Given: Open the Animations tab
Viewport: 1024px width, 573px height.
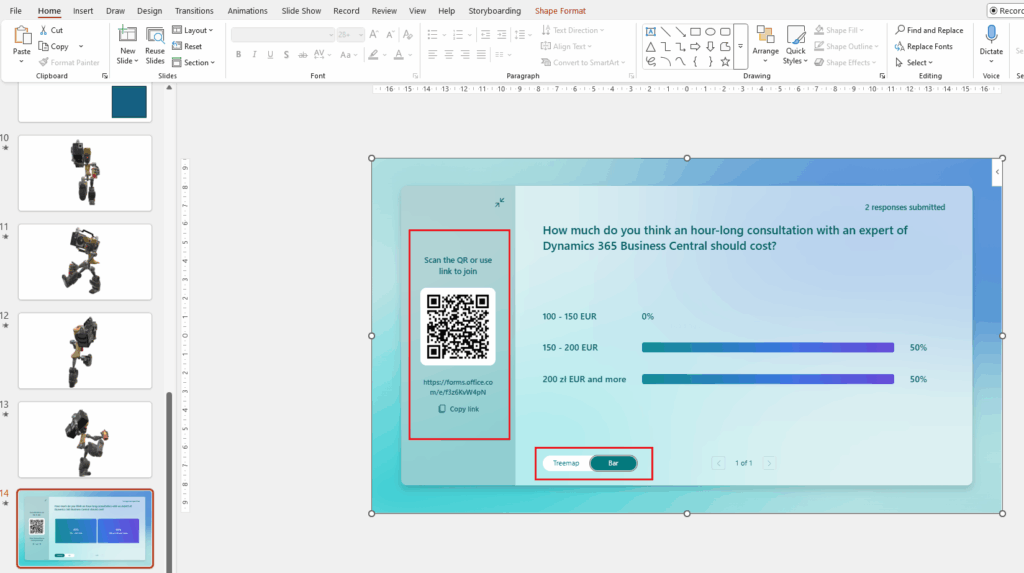Looking at the screenshot, I should click(248, 11).
